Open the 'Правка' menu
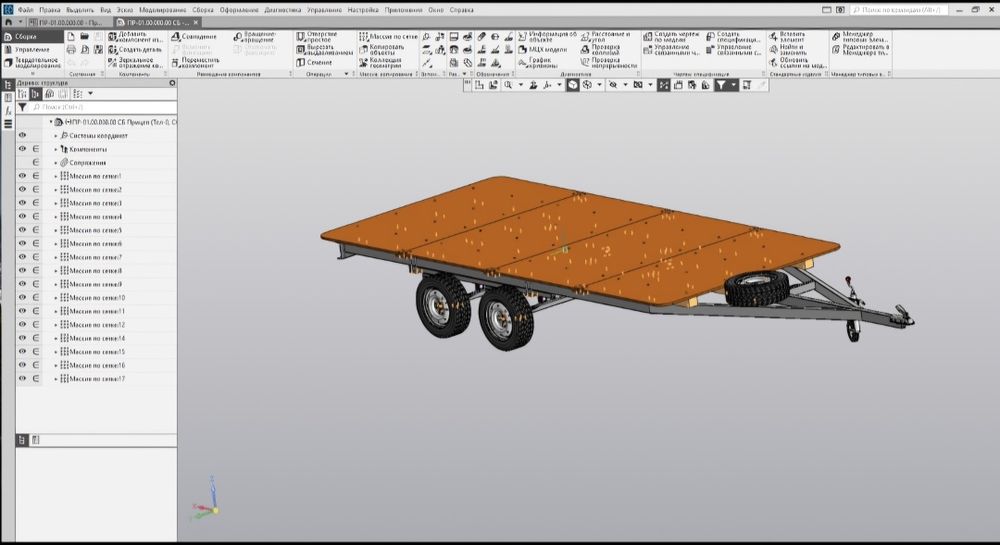 click(50, 10)
